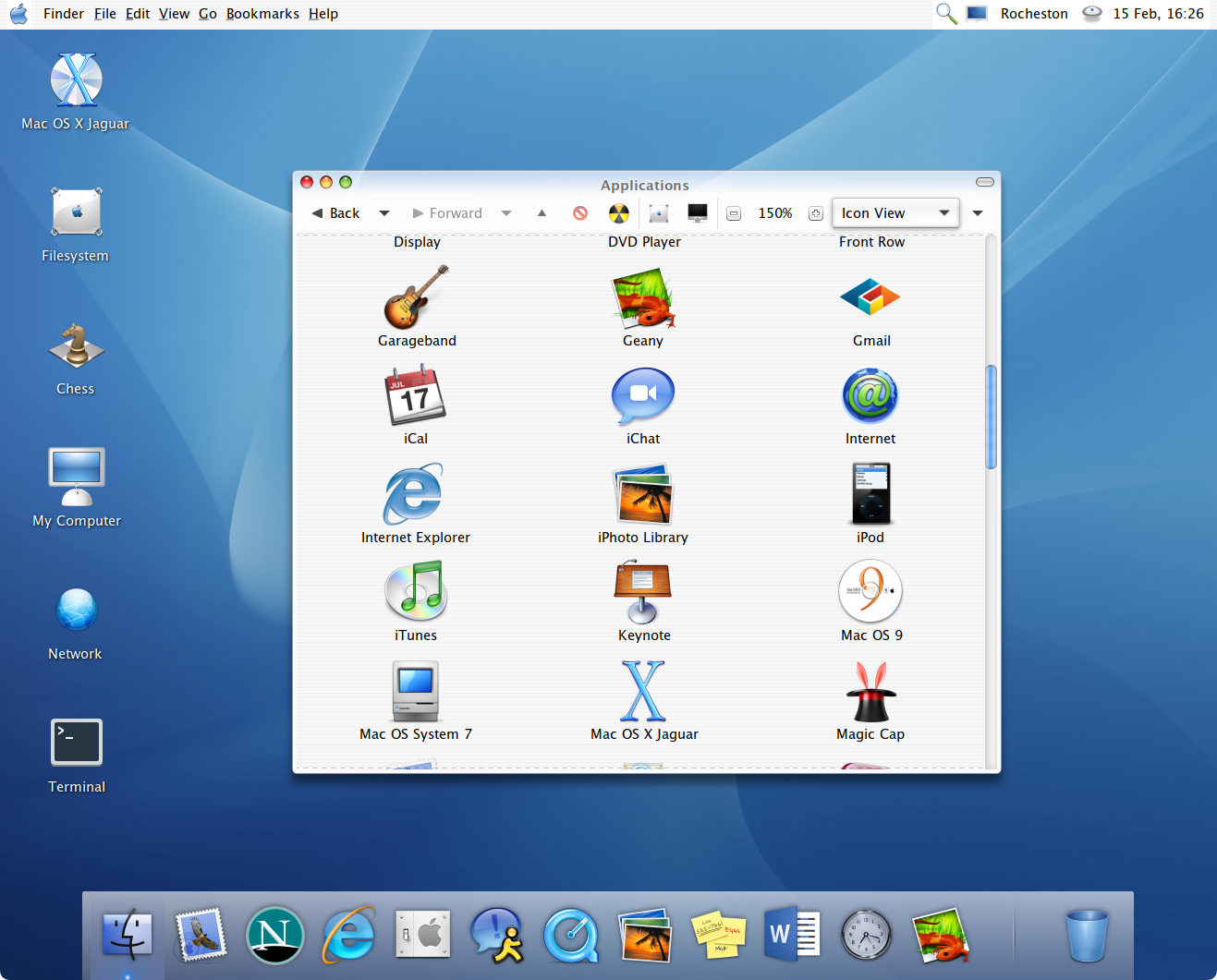Zoom out with the minus button
The image size is (1217, 980).
point(734,213)
